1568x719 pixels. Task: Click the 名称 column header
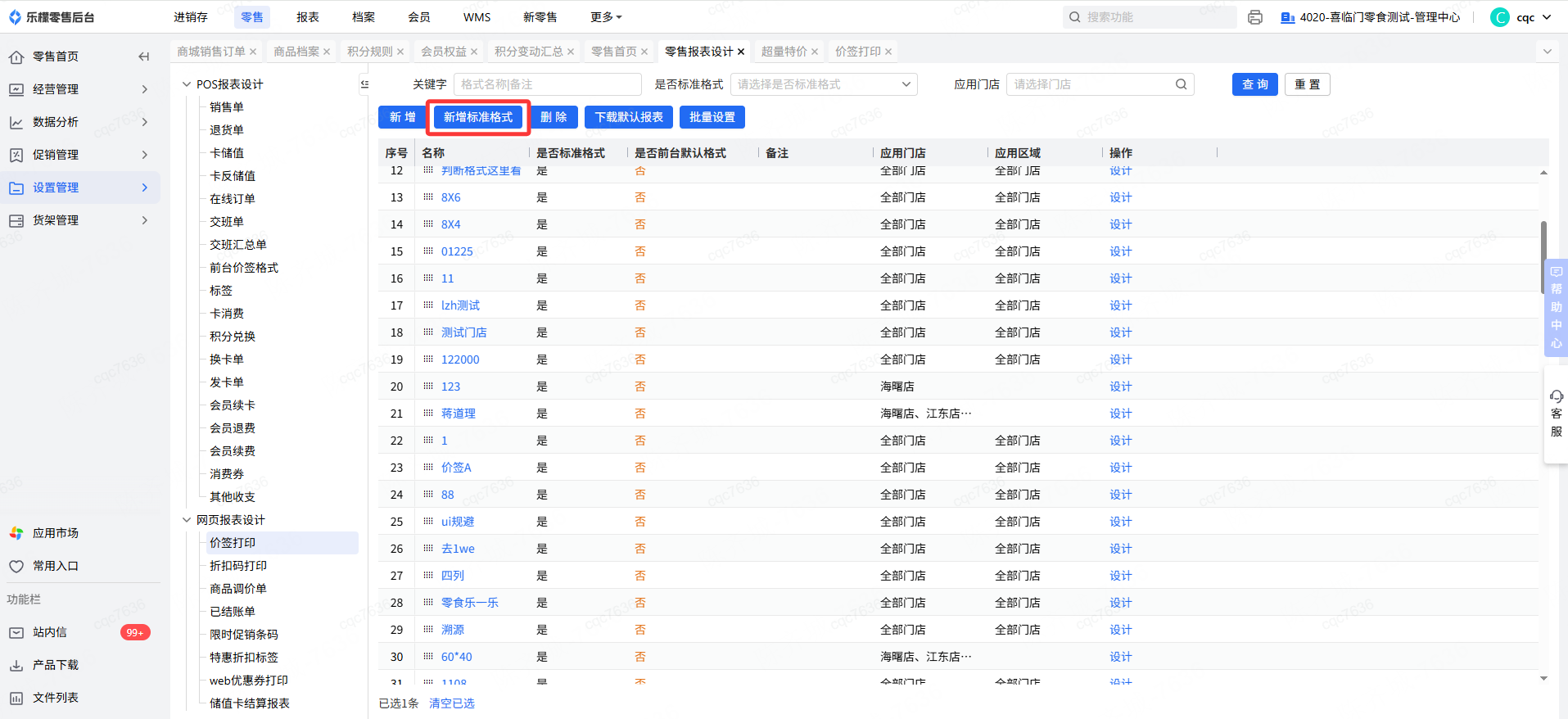point(433,153)
